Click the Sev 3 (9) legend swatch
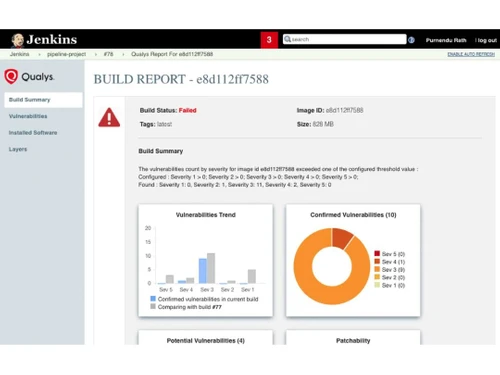 [377, 269]
